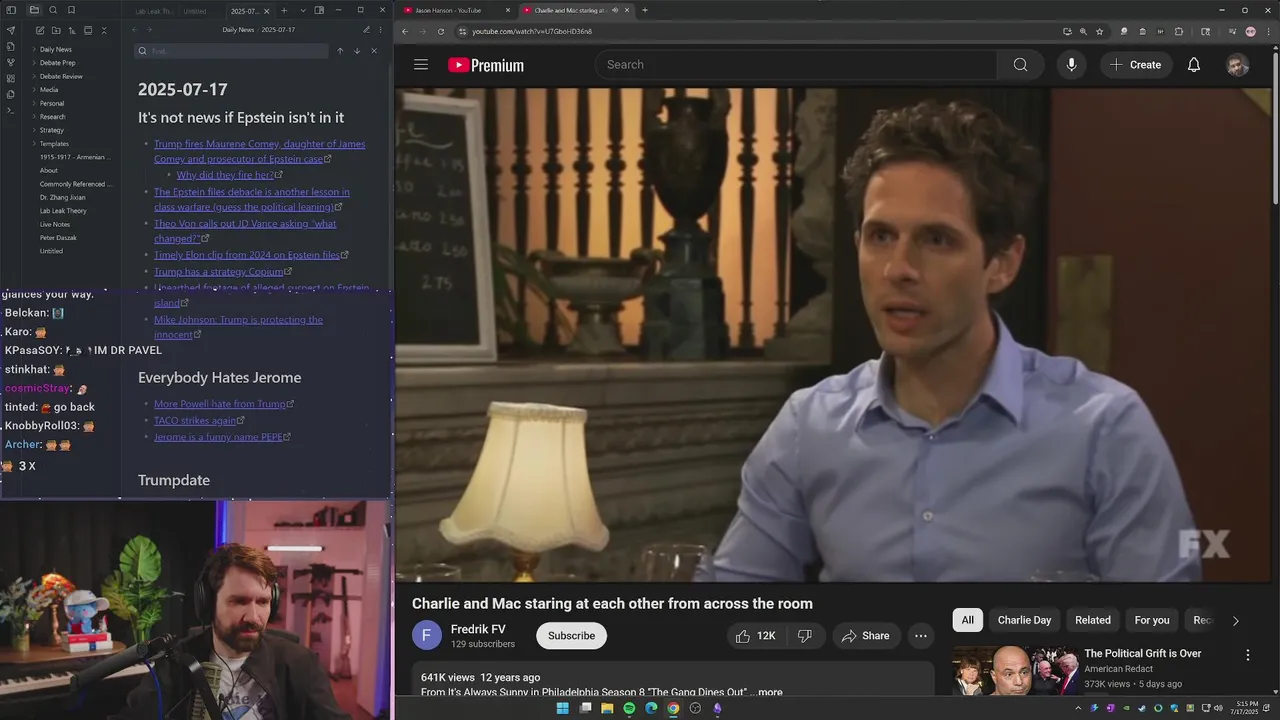Open Obsidian file explorer folder icon
This screenshot has height=720, width=1280.
[x=34, y=10]
